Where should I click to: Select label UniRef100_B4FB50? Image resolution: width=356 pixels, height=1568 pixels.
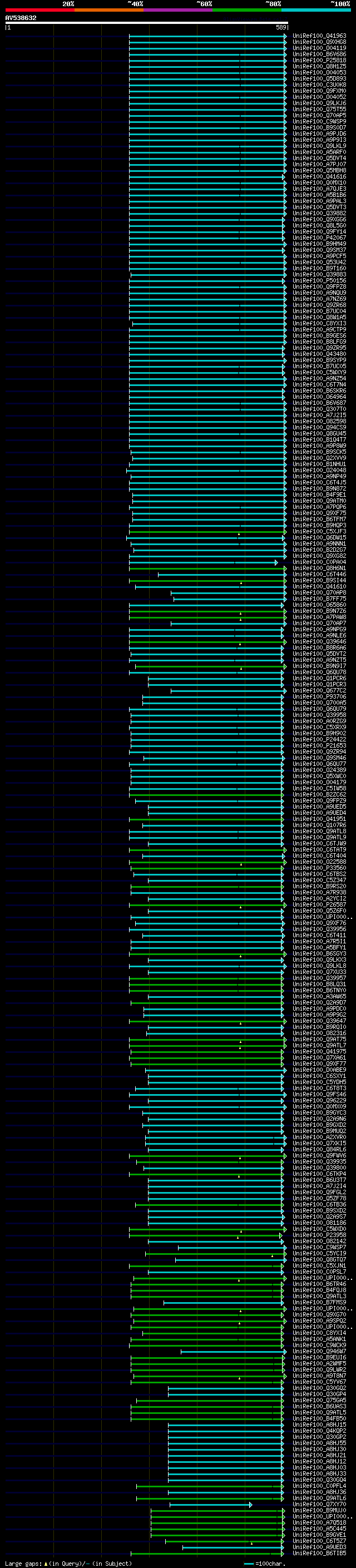pos(319,1418)
